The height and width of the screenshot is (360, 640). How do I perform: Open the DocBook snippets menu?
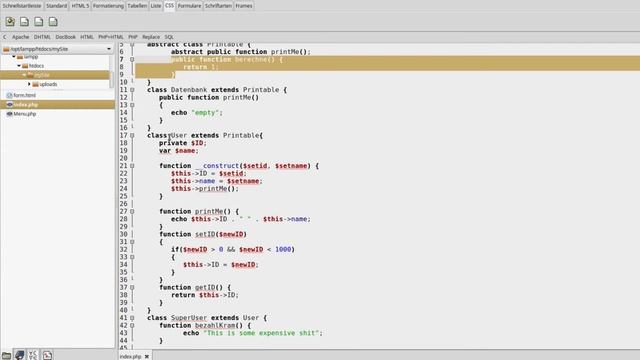click(x=65, y=37)
